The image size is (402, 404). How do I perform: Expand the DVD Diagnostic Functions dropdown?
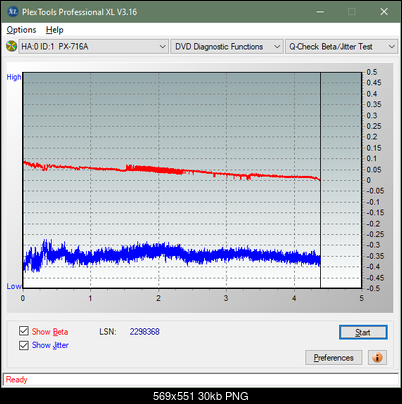(x=227, y=47)
